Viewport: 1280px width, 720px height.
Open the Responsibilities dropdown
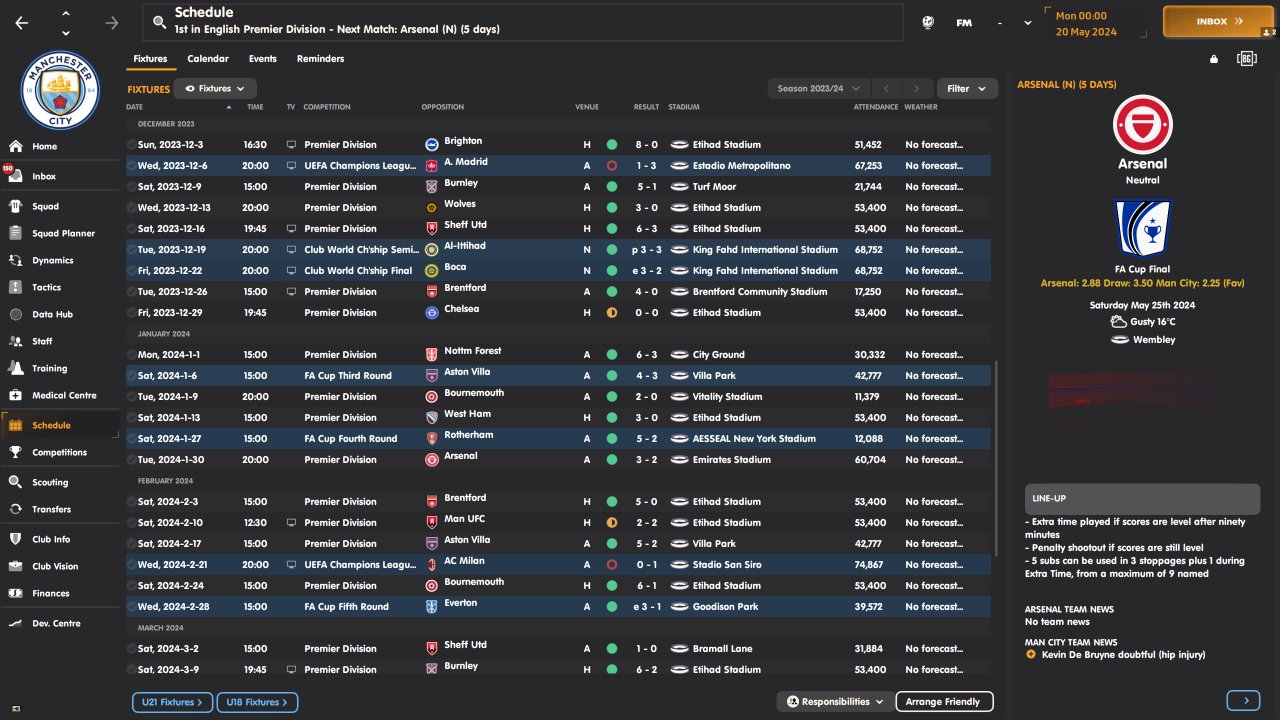pos(835,702)
